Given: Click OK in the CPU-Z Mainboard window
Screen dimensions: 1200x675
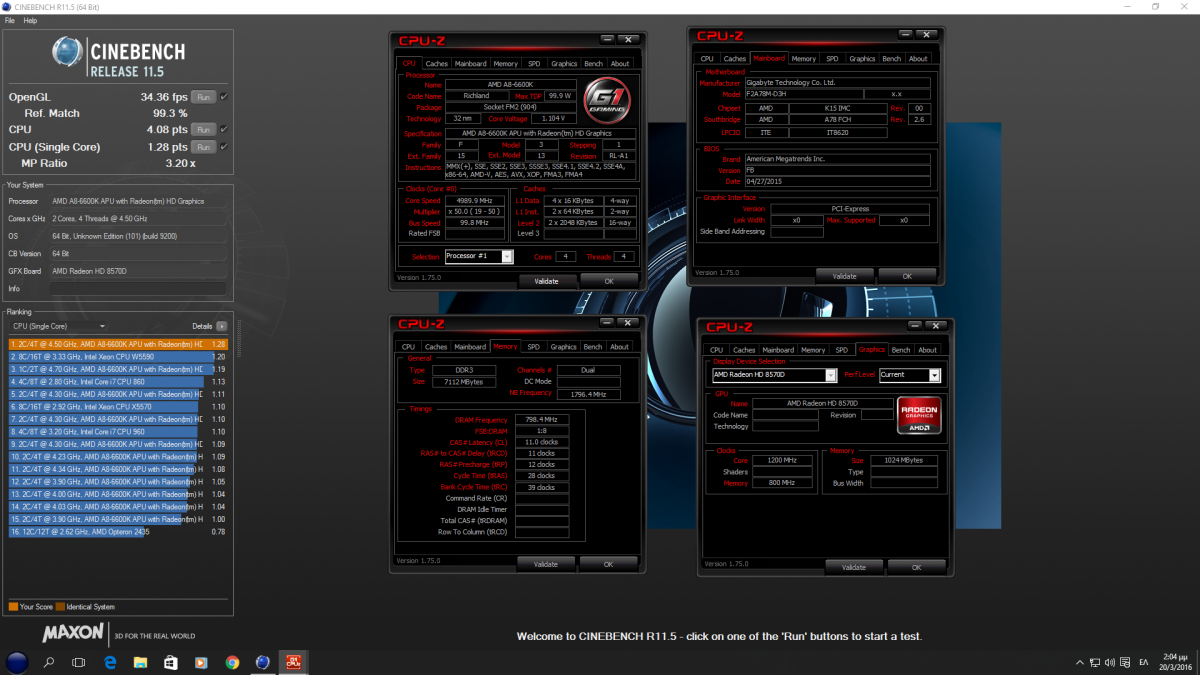Looking at the screenshot, I should pyautogui.click(x=907, y=276).
